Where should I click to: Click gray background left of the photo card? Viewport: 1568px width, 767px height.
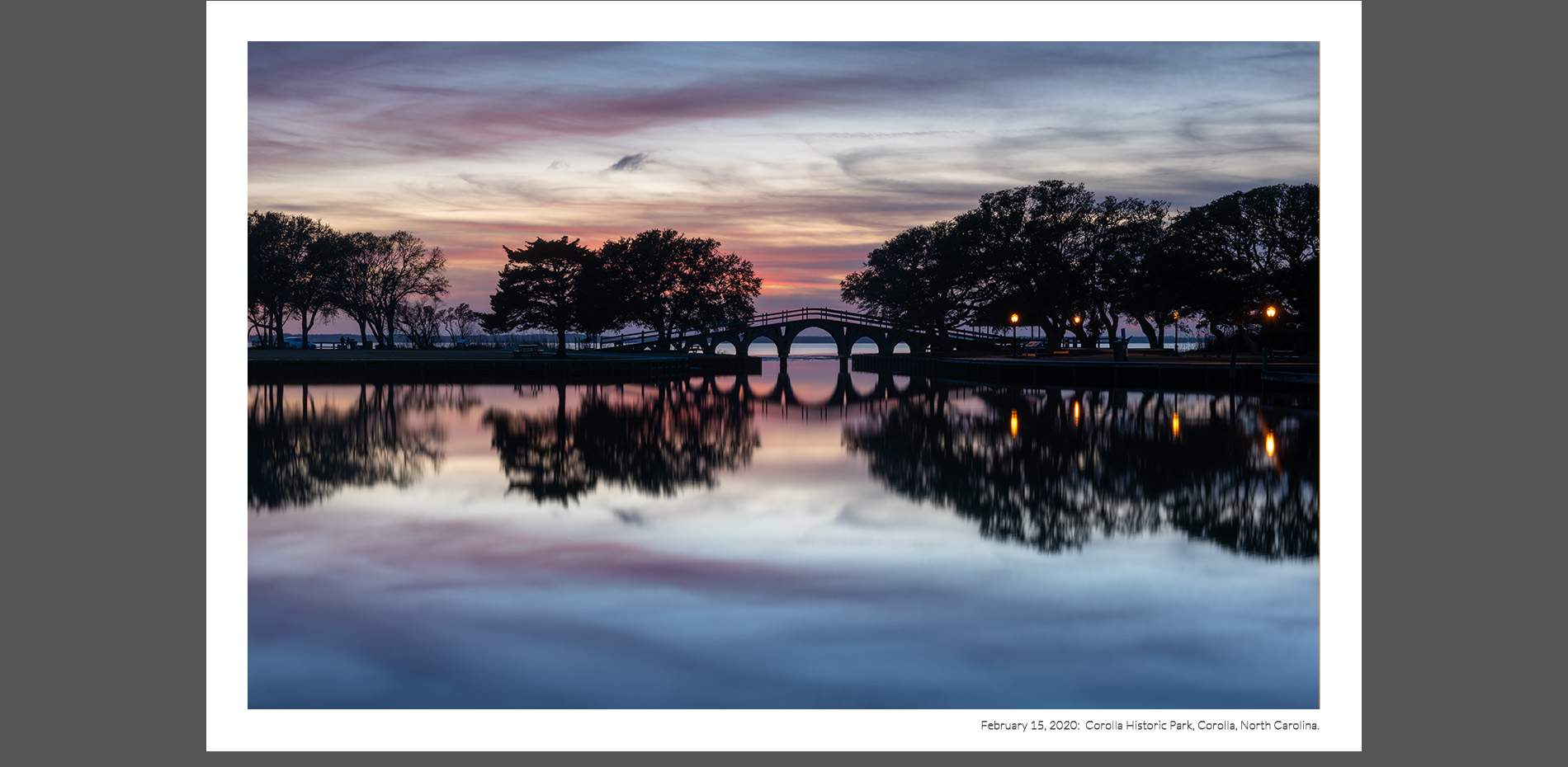click(x=102, y=383)
